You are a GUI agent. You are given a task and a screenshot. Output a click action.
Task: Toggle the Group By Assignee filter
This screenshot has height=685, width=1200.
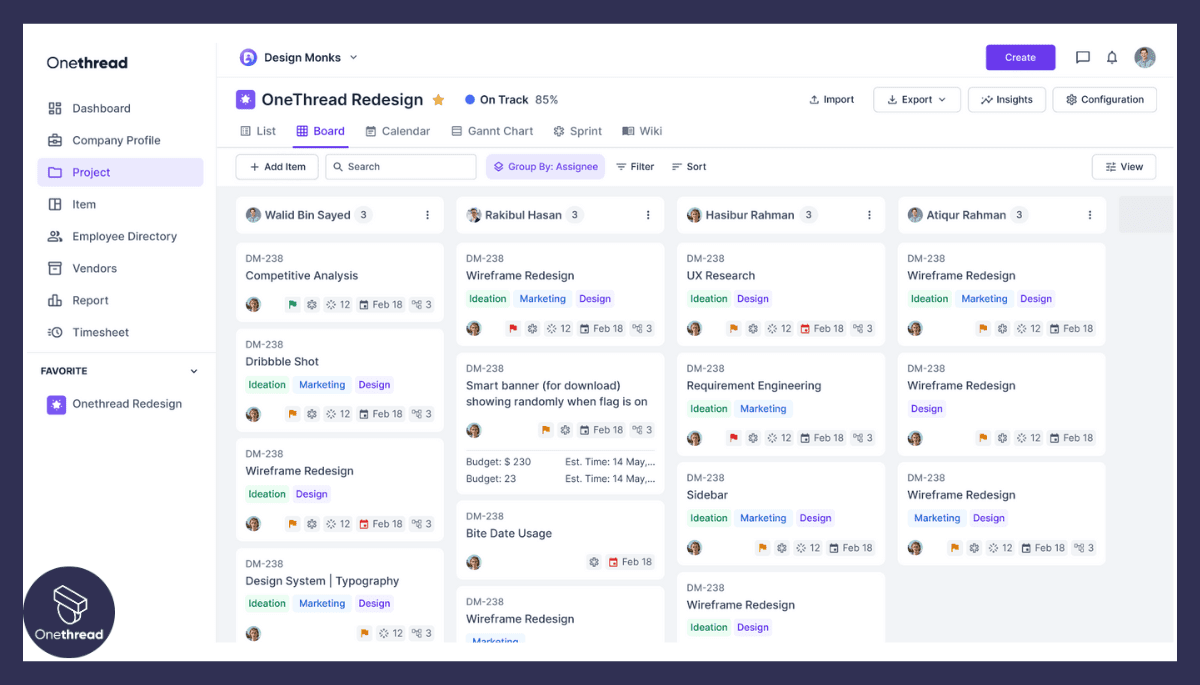(545, 166)
